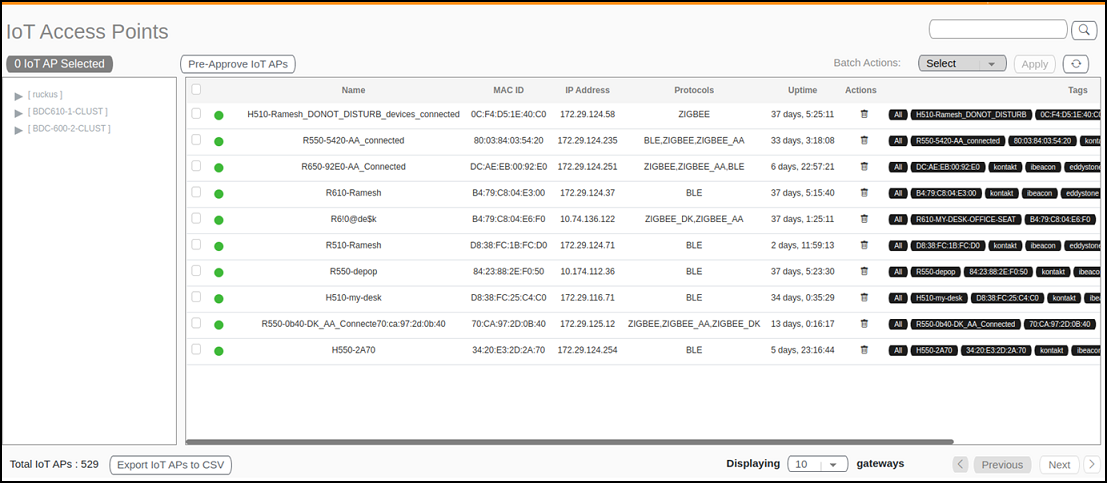Tick checkbox for H550-2A70

coord(196,349)
